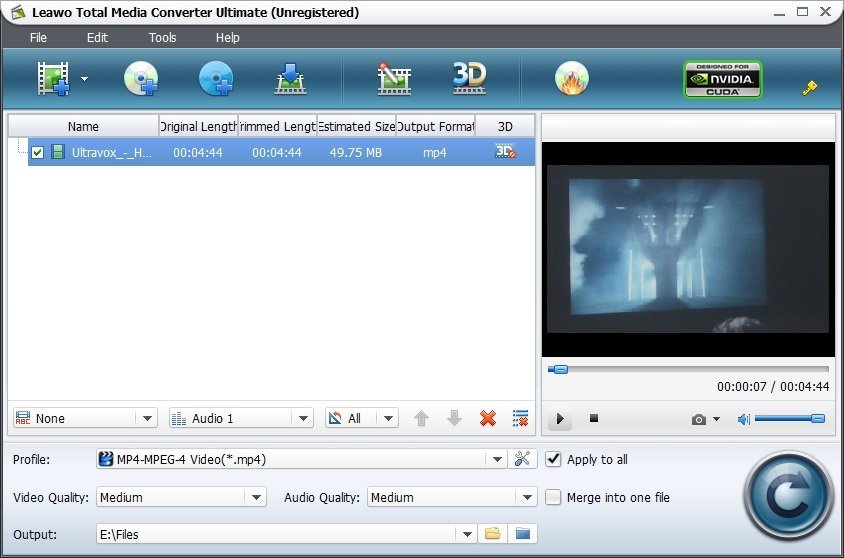The width and height of the screenshot is (844, 558).
Task: Click the 3D disabled icon in Ultravox row
Action: tap(505, 151)
